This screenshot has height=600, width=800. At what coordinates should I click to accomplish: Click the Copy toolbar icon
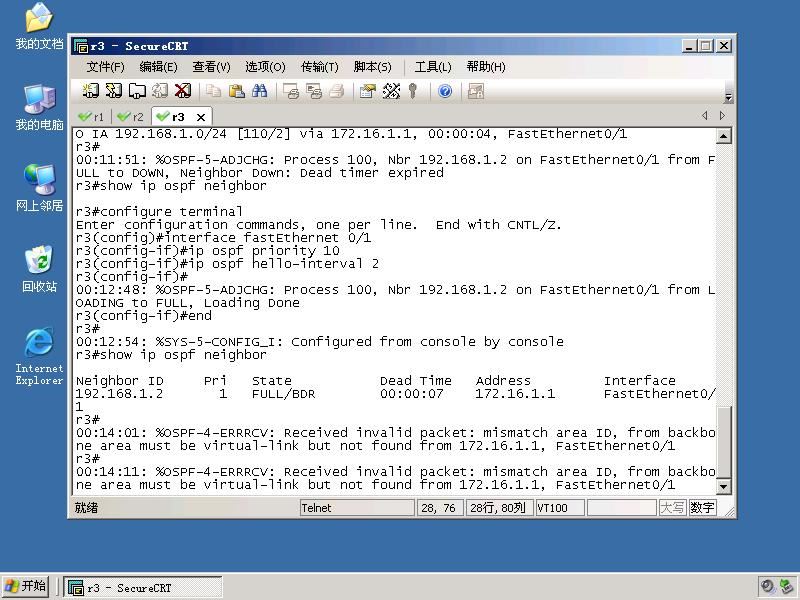point(213,91)
